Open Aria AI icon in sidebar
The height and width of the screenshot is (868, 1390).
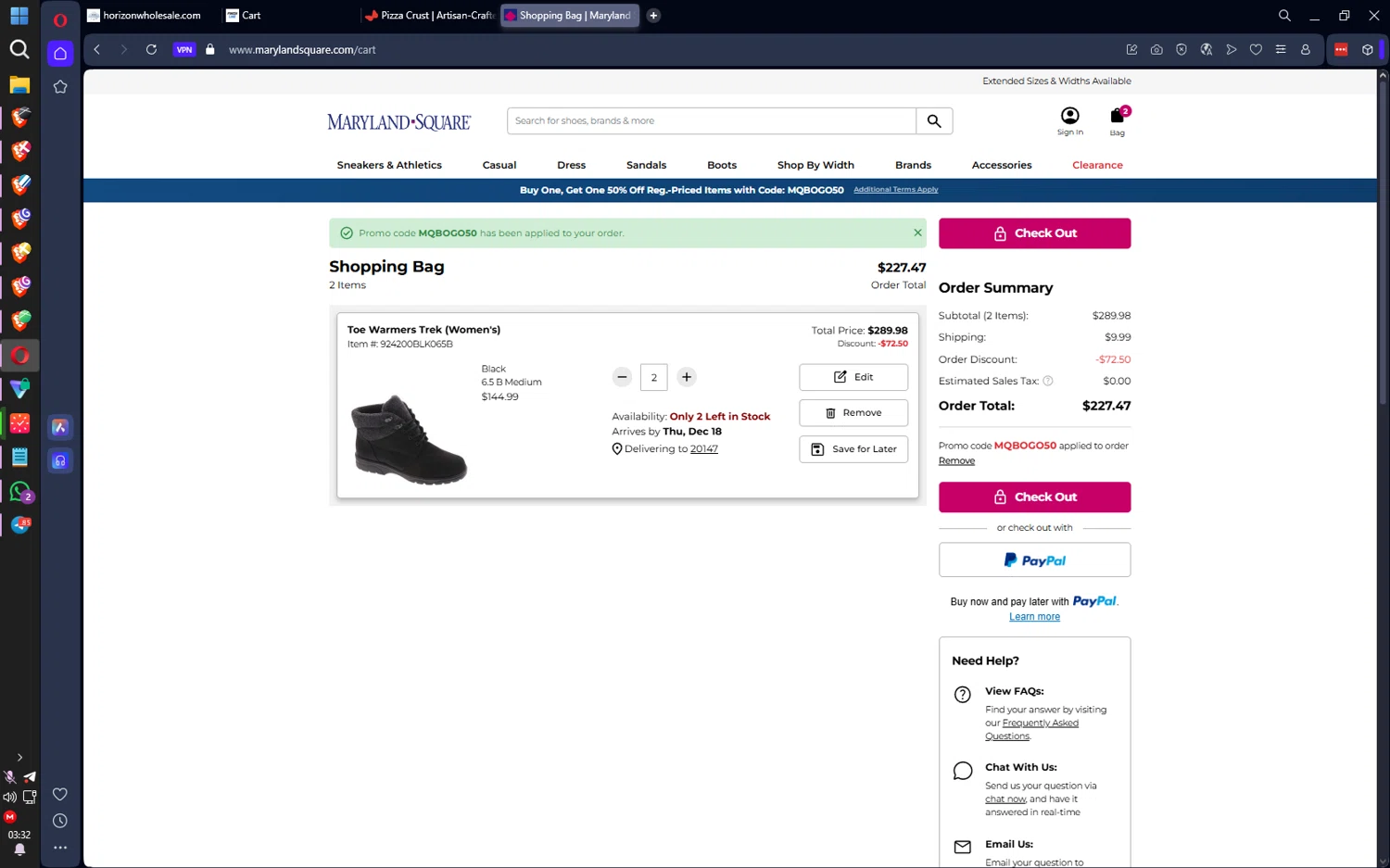pos(60,427)
